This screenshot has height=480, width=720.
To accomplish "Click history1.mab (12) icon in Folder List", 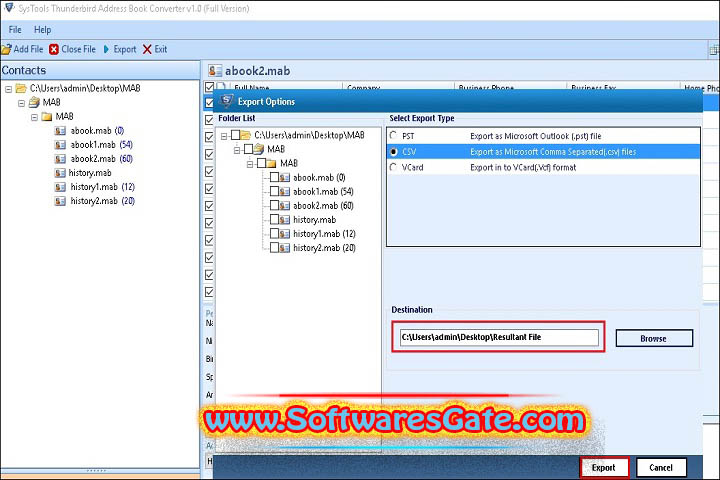I will tap(284, 234).
